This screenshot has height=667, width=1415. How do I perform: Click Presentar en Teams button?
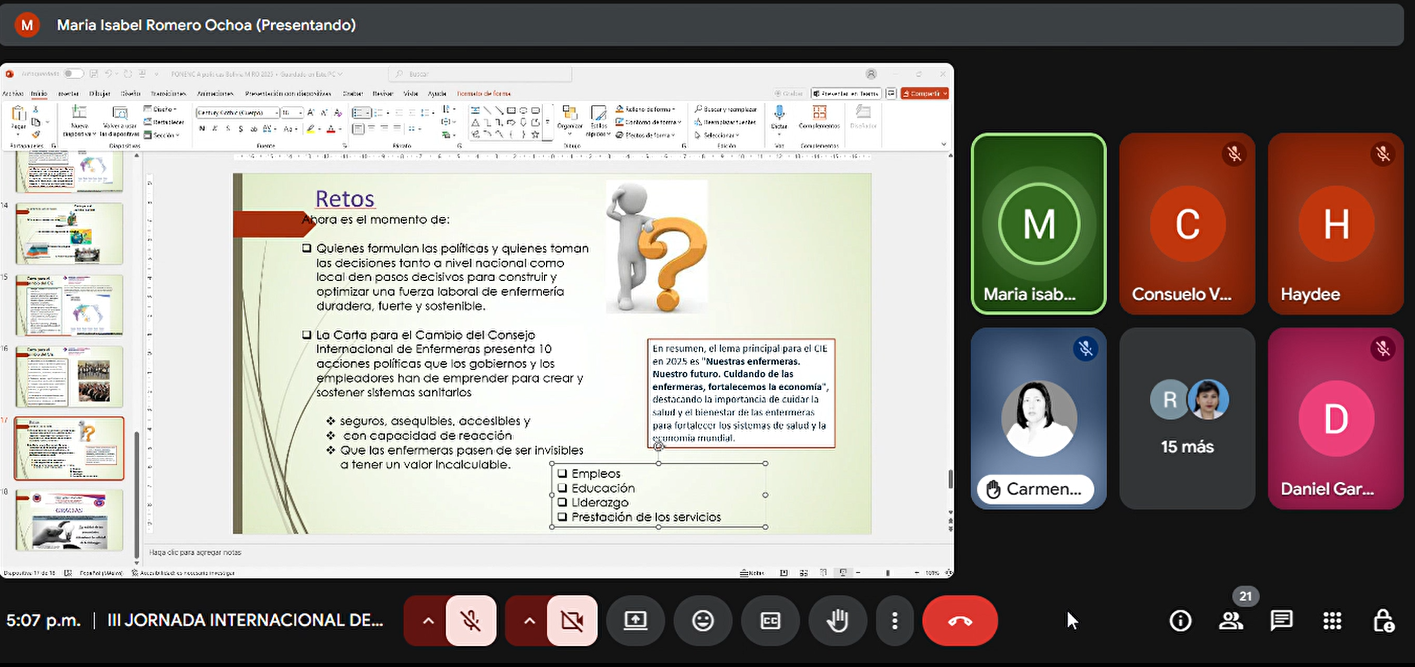click(x=844, y=93)
